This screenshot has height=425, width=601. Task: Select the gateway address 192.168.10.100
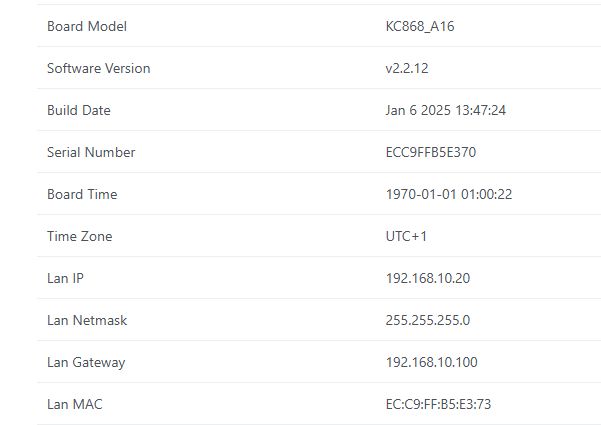(x=431, y=362)
